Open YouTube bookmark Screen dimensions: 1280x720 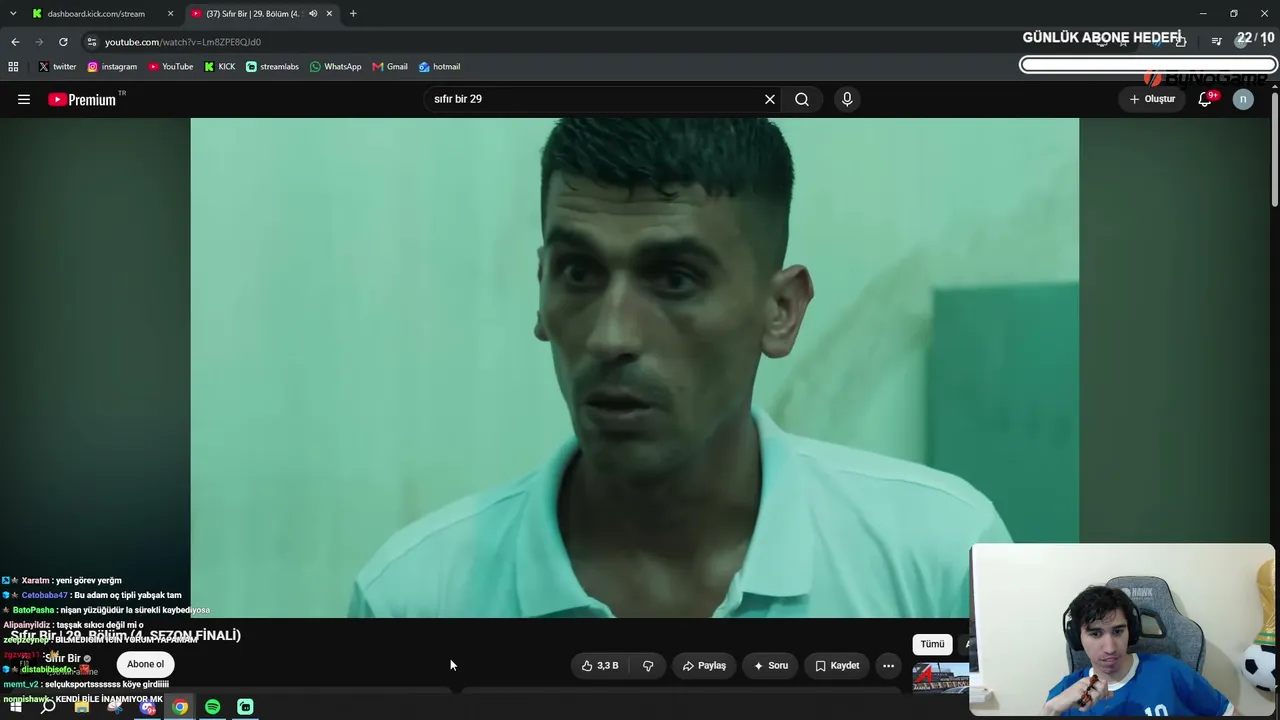point(171,67)
